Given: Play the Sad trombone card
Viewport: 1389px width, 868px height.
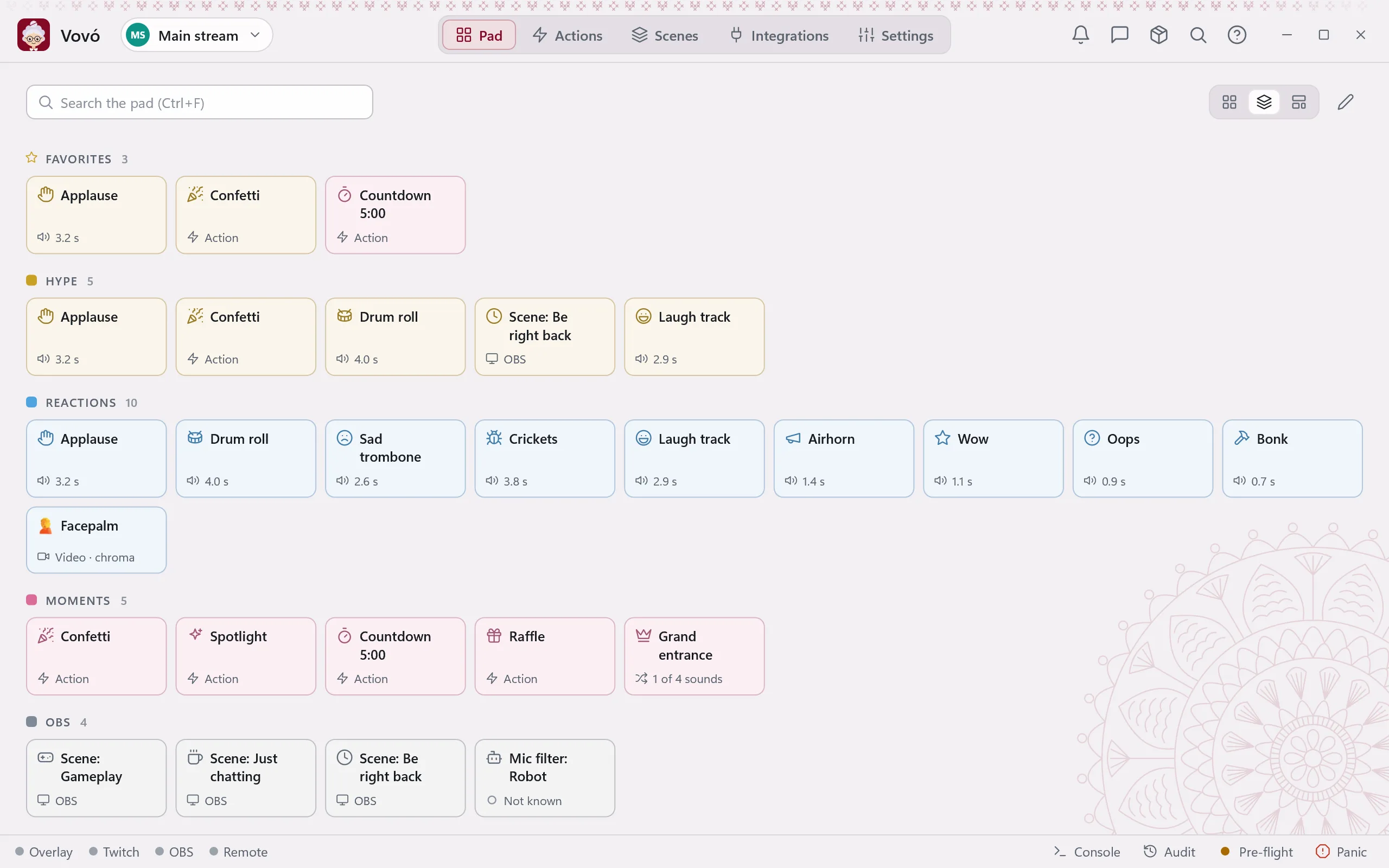Looking at the screenshot, I should pyautogui.click(x=395, y=458).
